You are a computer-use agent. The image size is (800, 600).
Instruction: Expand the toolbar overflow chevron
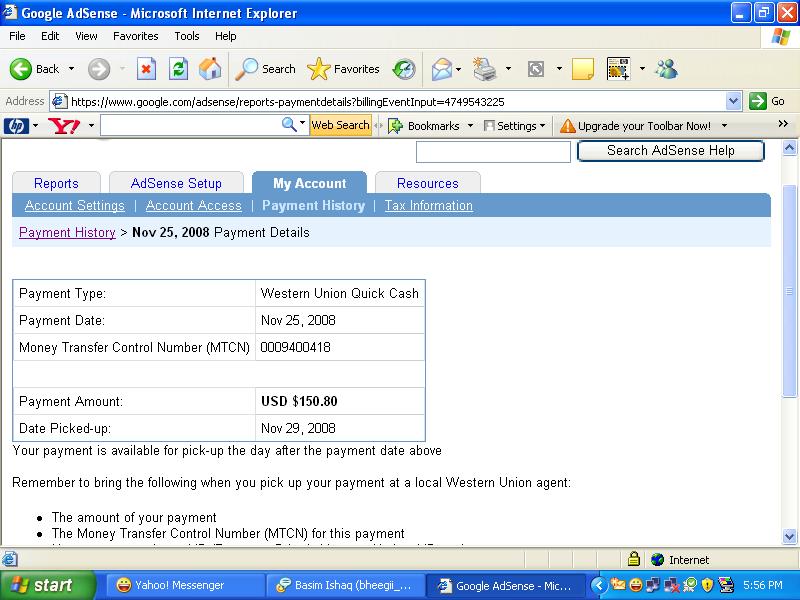pyautogui.click(x=783, y=123)
